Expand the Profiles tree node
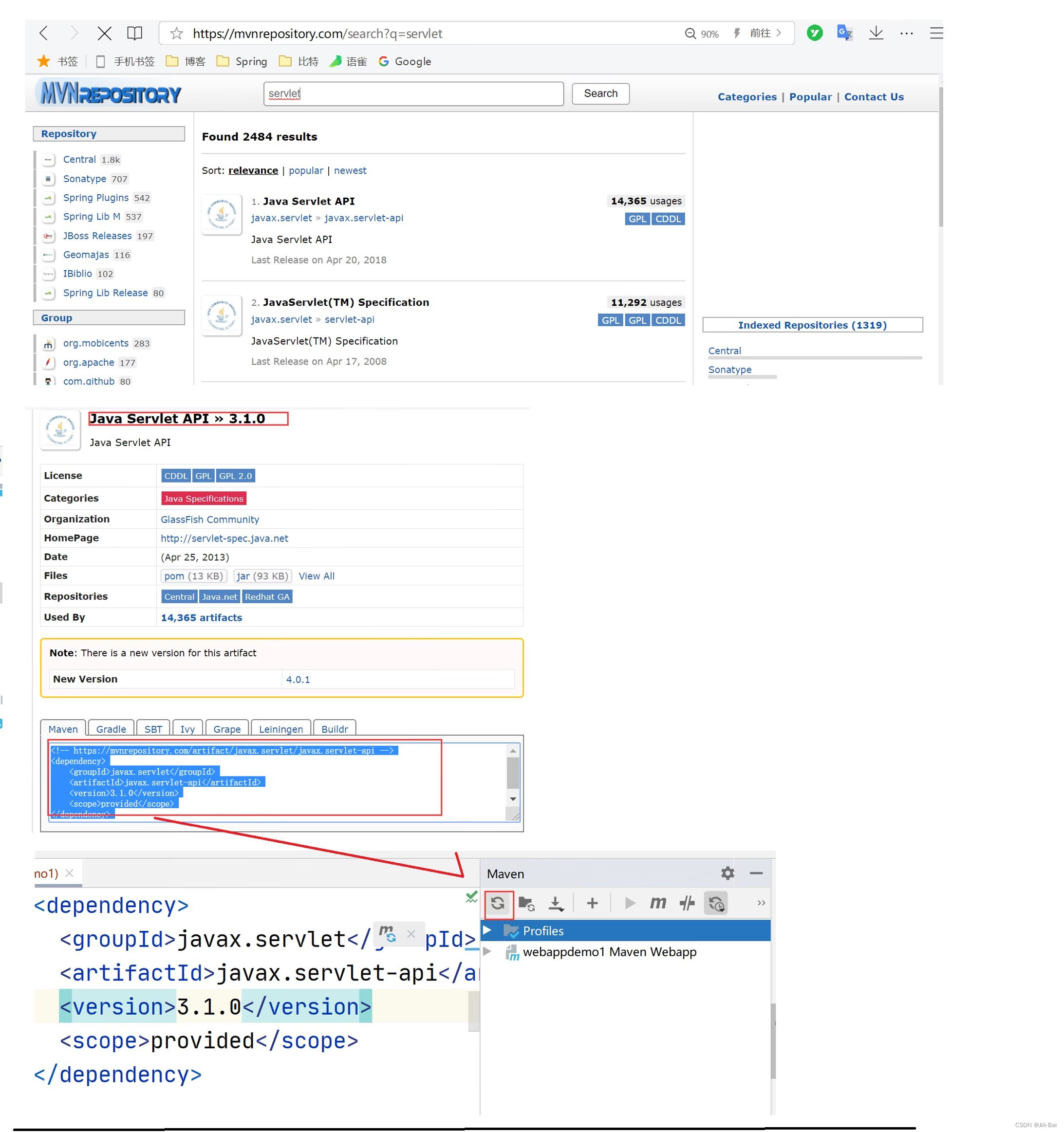 tap(487, 930)
